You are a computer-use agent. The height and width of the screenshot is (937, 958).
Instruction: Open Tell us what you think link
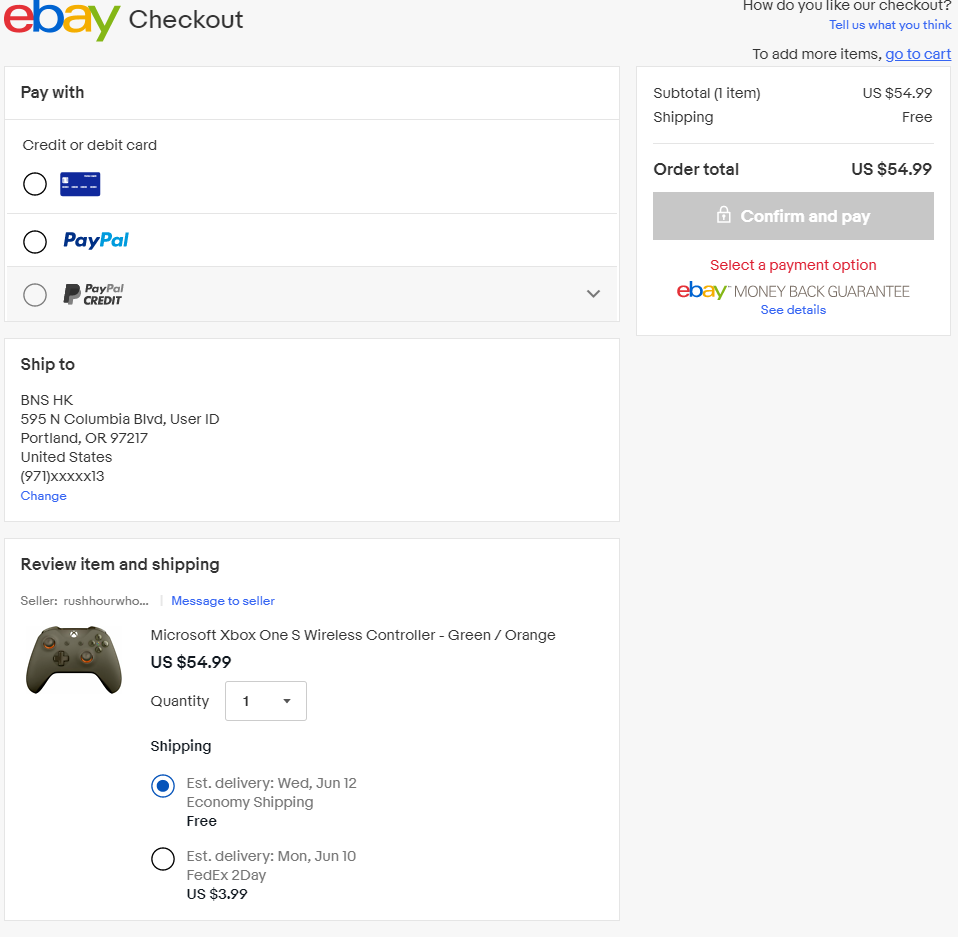pyautogui.click(x=890, y=25)
